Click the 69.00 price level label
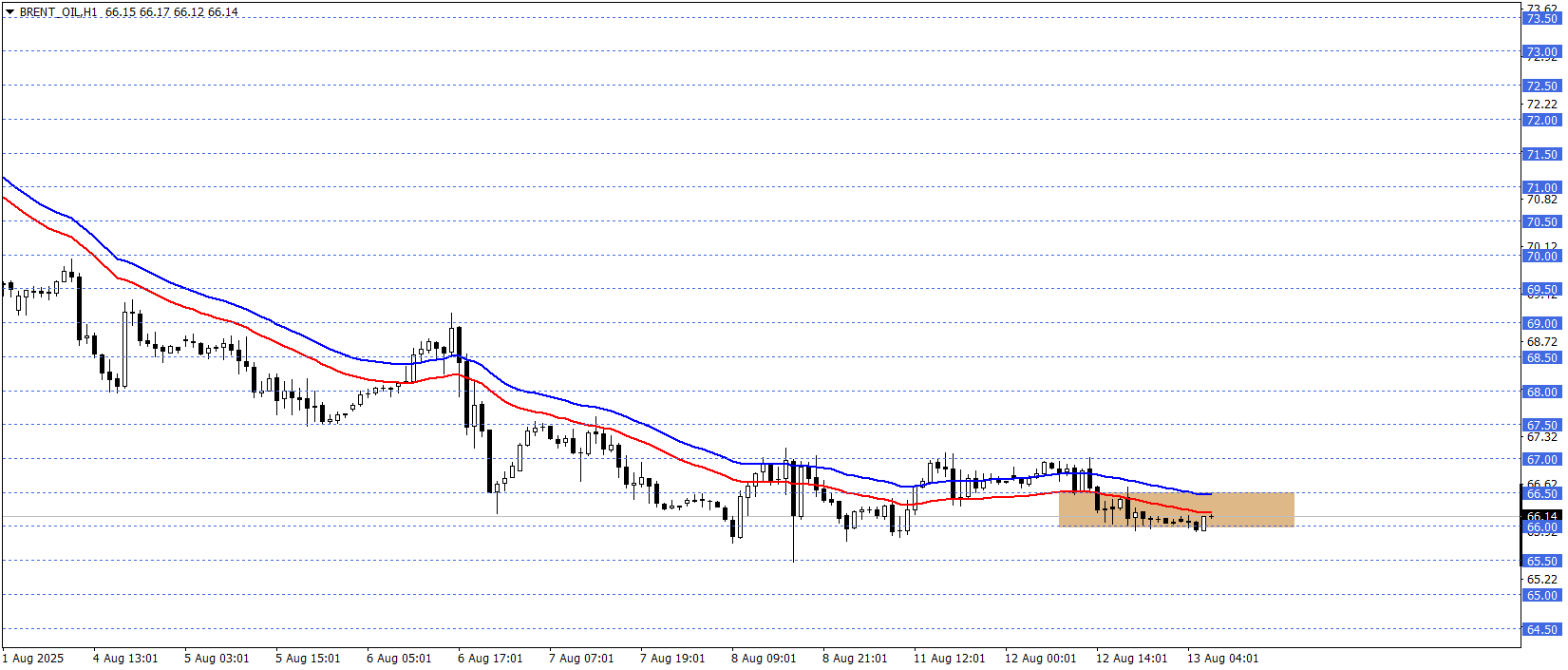This screenshot has height=670, width=1568. click(1541, 323)
